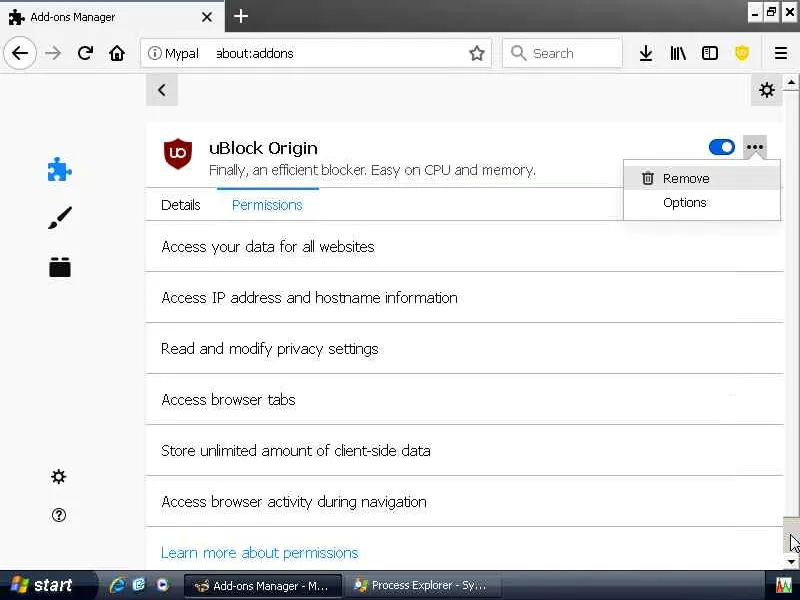The image size is (800, 600).
Task: Open the Library toolbar icon
Action: point(678,53)
